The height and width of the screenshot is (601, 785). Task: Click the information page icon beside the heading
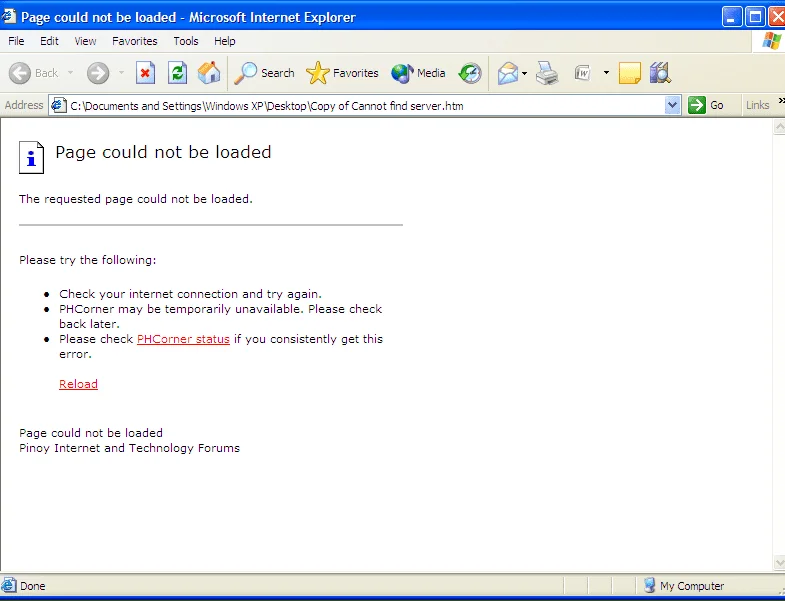tap(32, 157)
